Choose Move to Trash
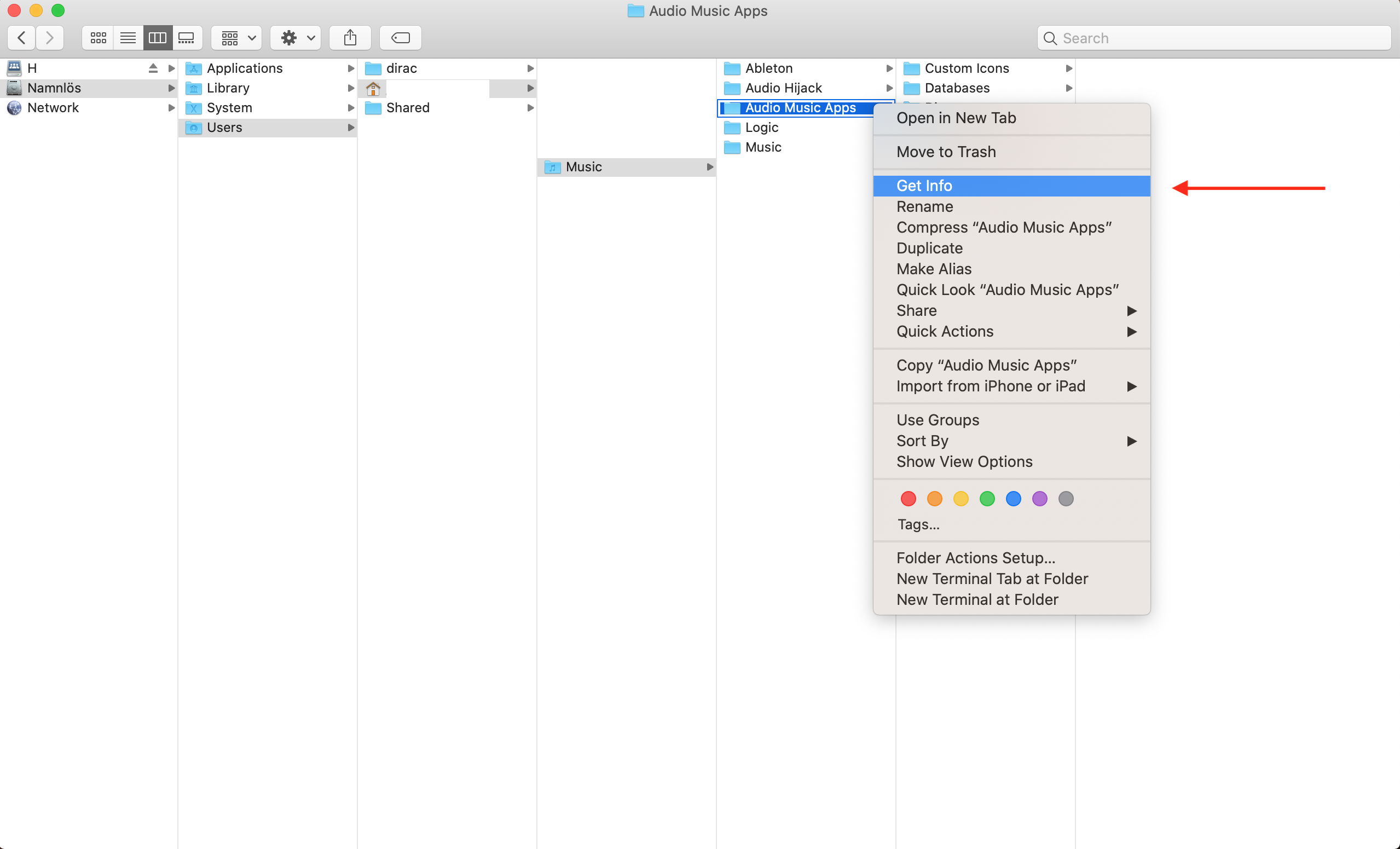 (1012, 152)
